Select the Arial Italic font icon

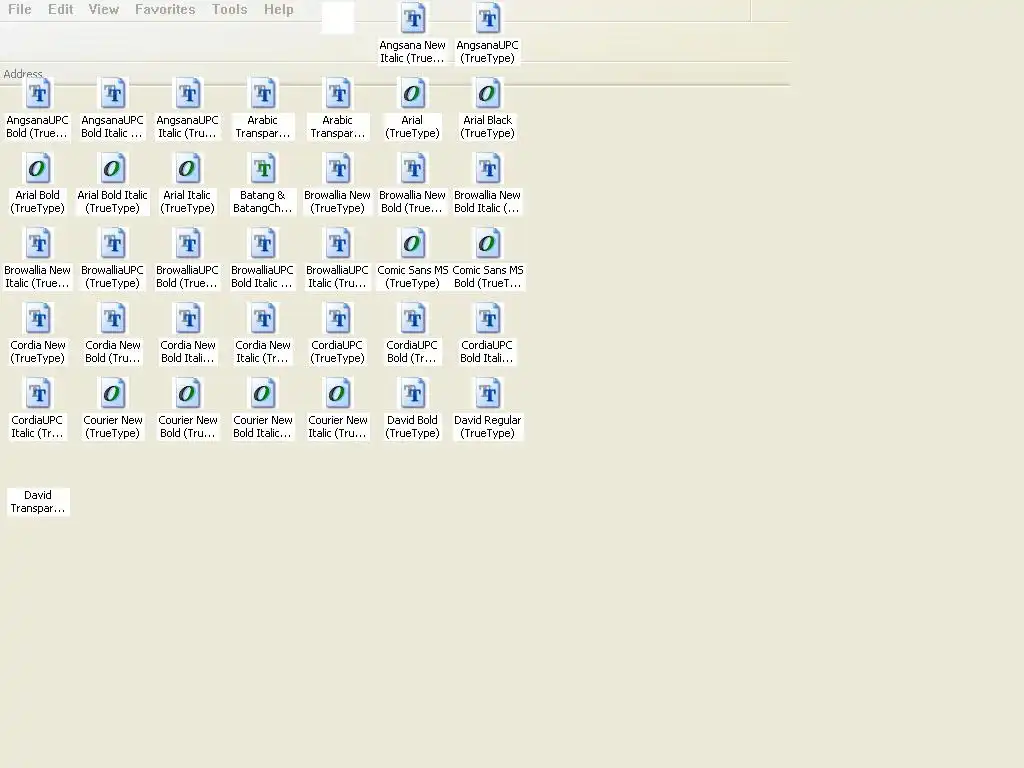click(x=188, y=168)
